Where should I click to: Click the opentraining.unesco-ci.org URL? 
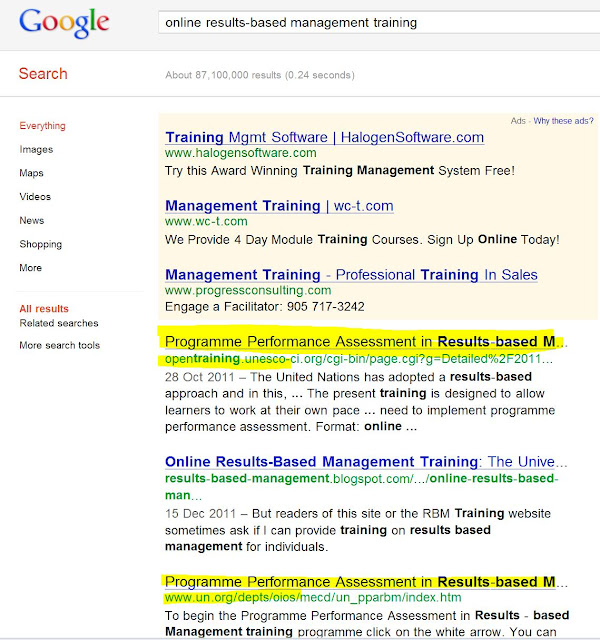(359, 359)
